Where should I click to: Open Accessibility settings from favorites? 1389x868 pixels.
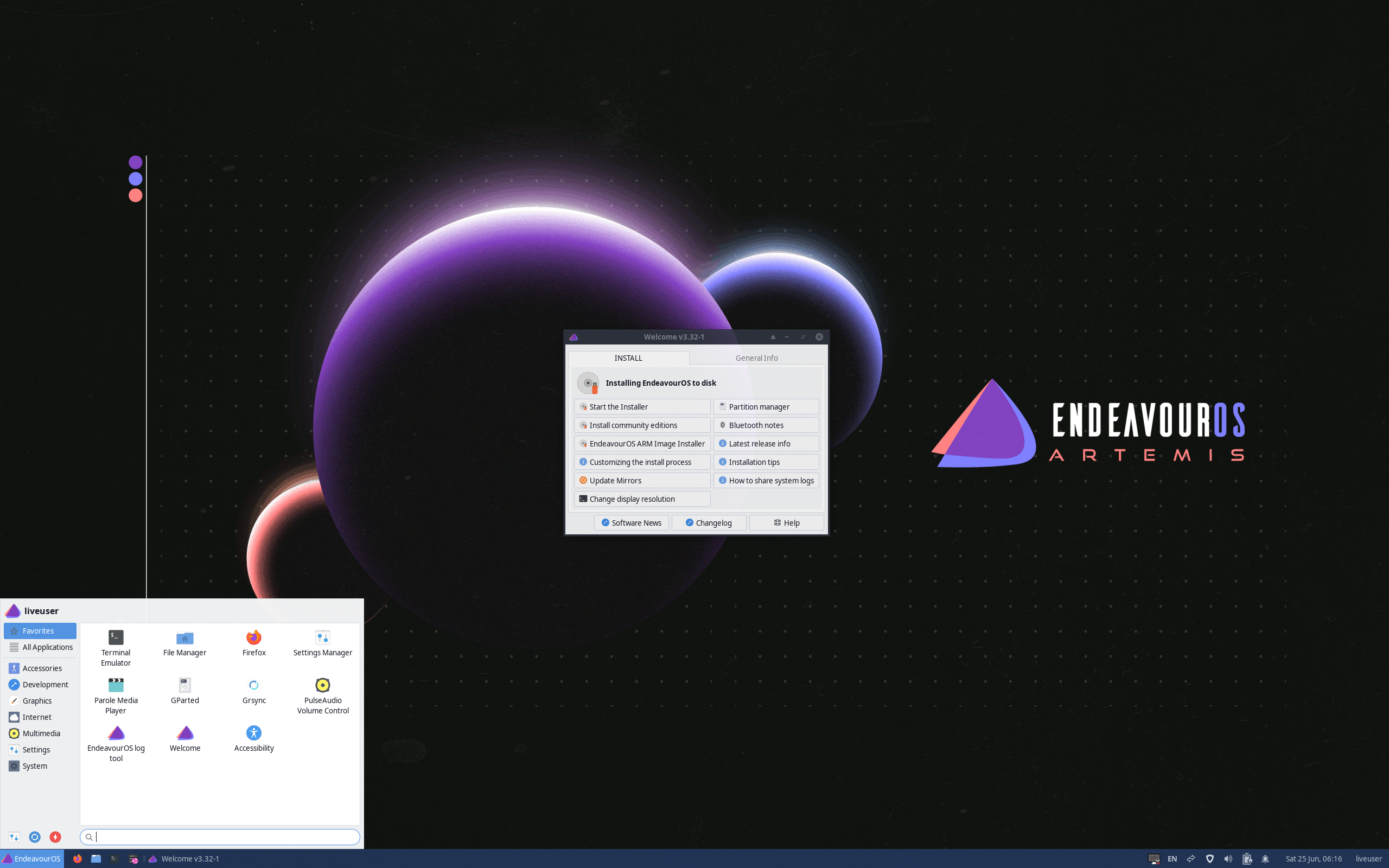point(254,739)
